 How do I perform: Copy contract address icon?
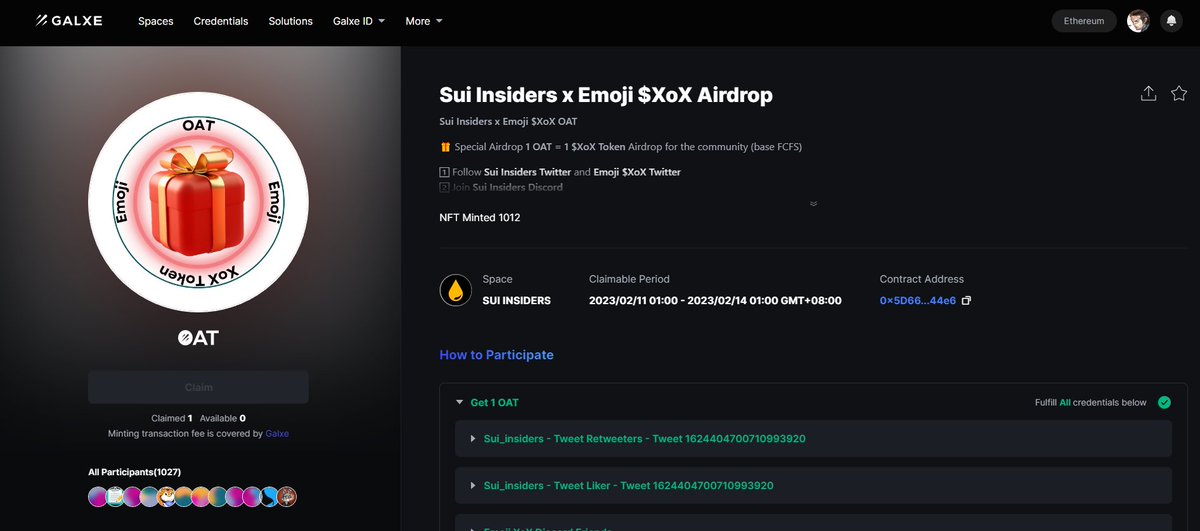[966, 300]
